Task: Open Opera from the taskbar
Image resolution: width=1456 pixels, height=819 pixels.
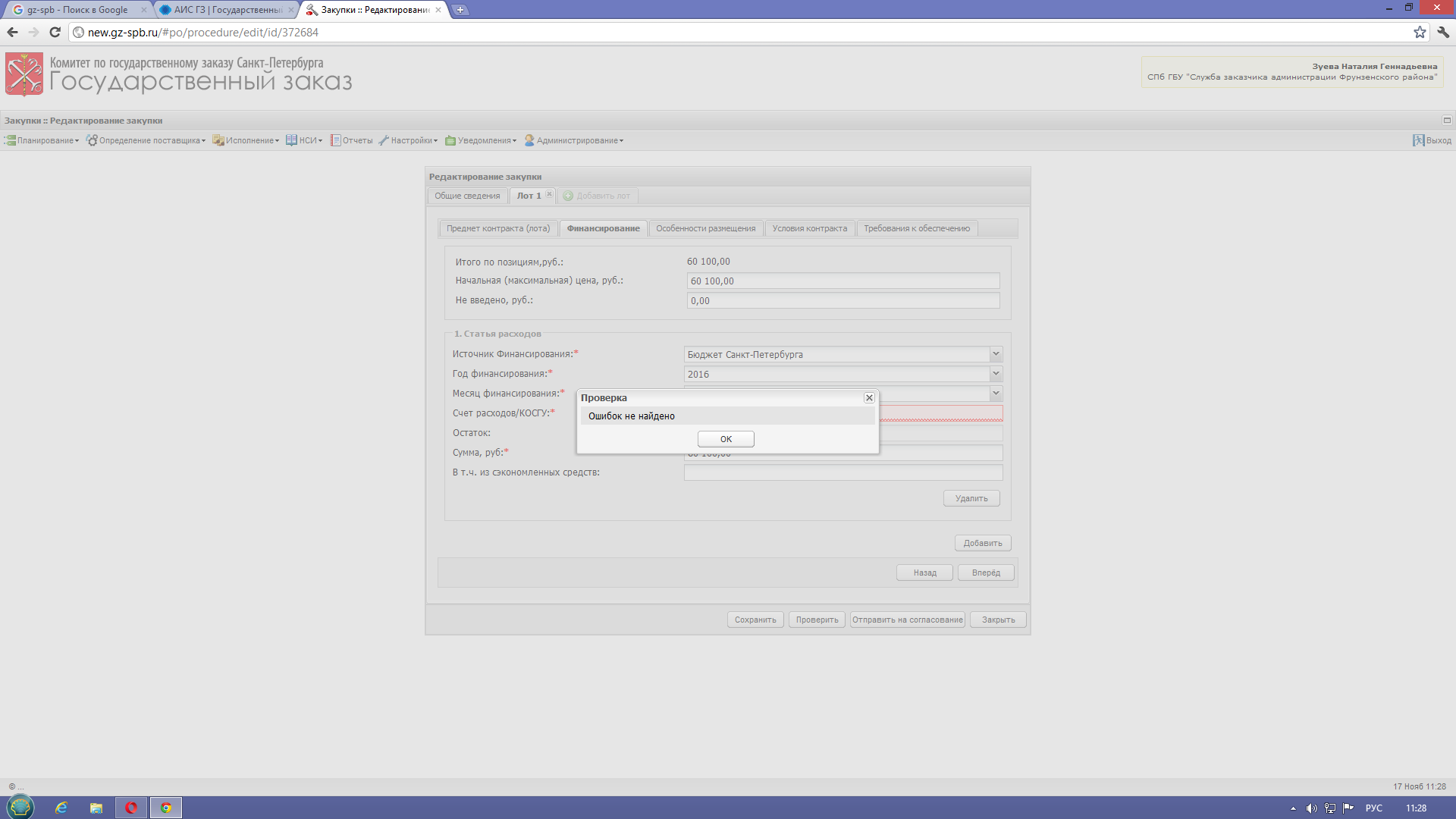Action: (131, 808)
